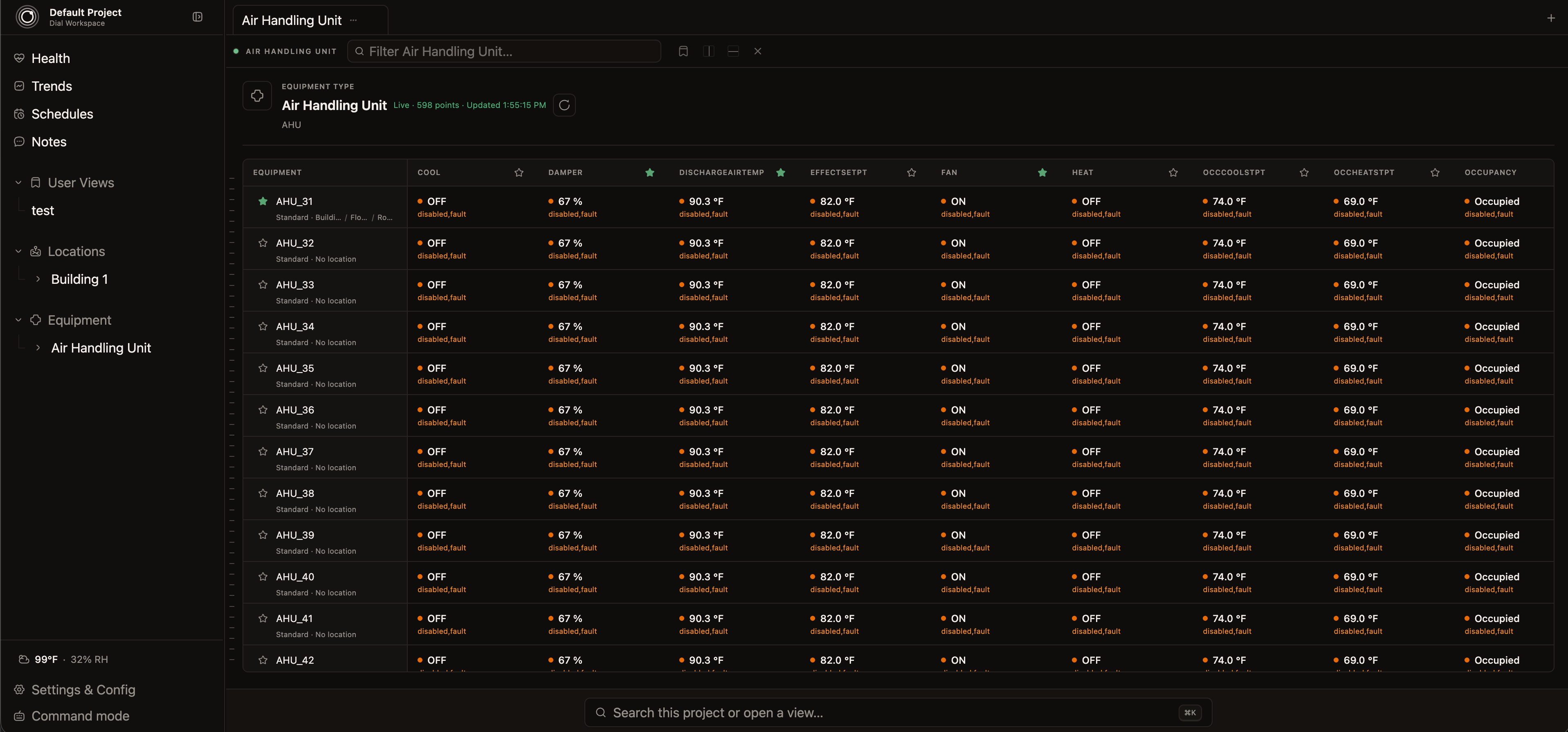Select Air Handling Unit in sidebar
The width and height of the screenshot is (1568, 732).
pyautogui.click(x=101, y=348)
